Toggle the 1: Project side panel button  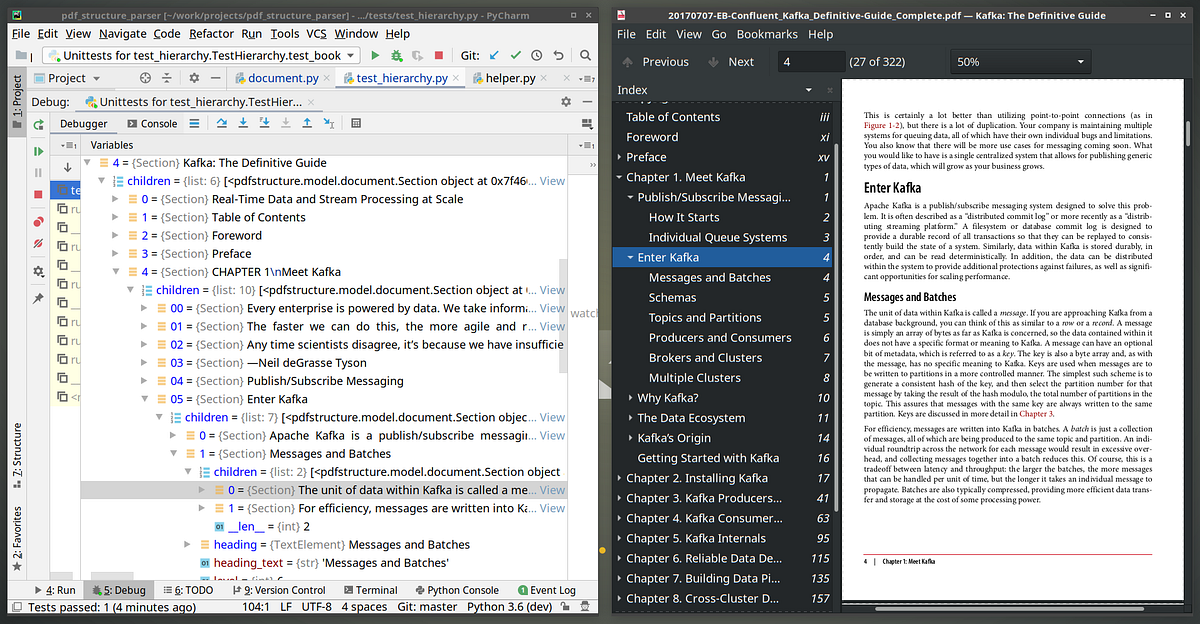[x=17, y=97]
